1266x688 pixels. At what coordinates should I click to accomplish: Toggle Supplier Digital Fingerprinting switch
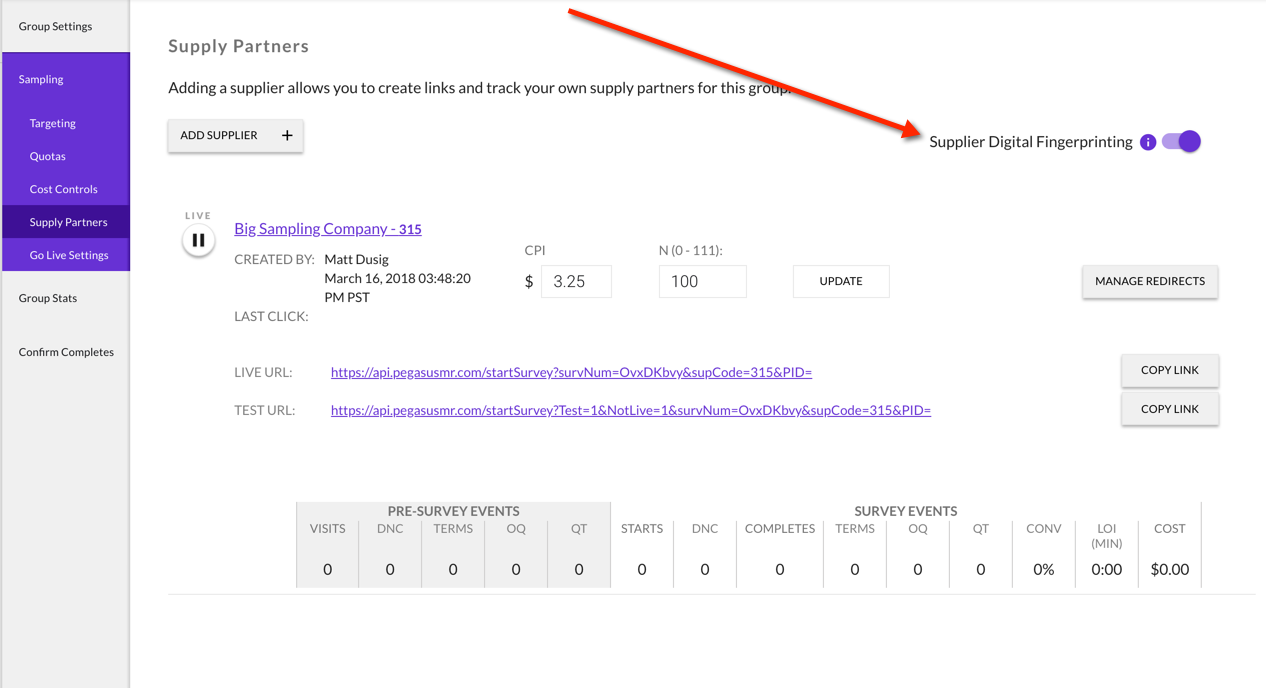tap(1181, 142)
